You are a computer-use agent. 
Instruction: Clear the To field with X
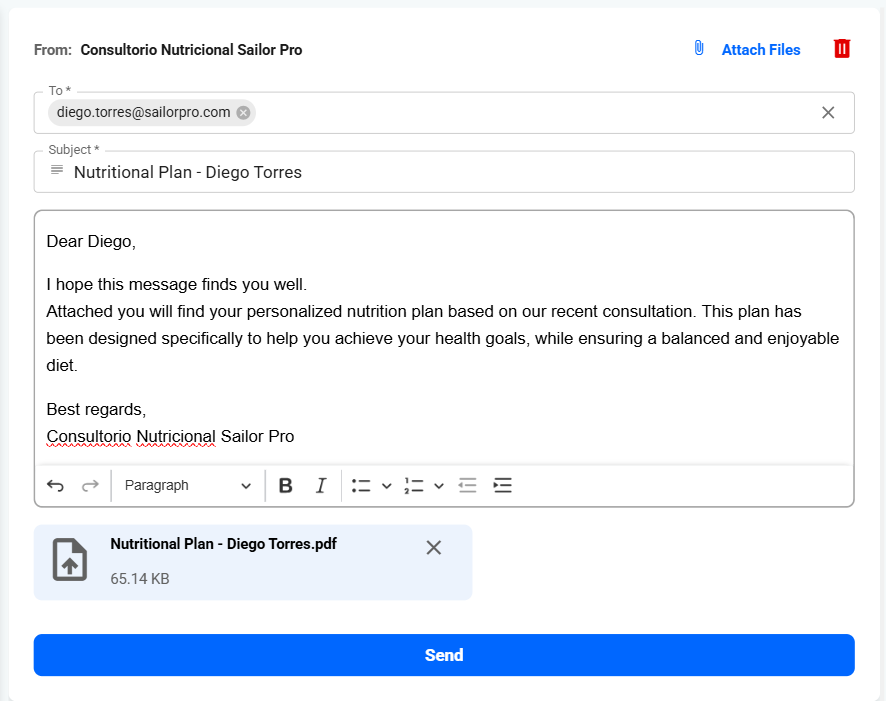[x=828, y=113]
